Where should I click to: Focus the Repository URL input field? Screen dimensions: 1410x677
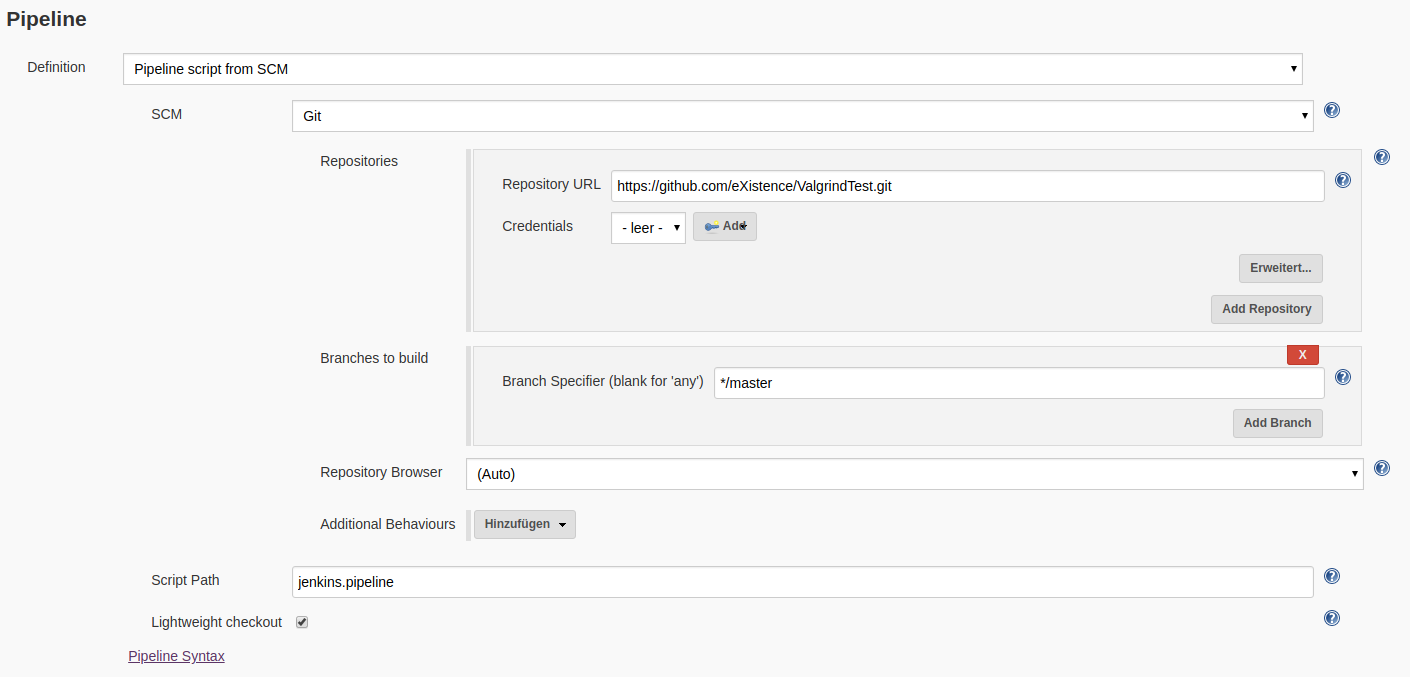968,186
